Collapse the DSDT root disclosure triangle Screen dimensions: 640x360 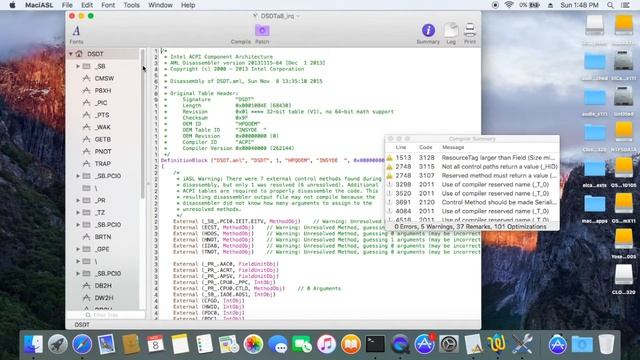coord(71,54)
